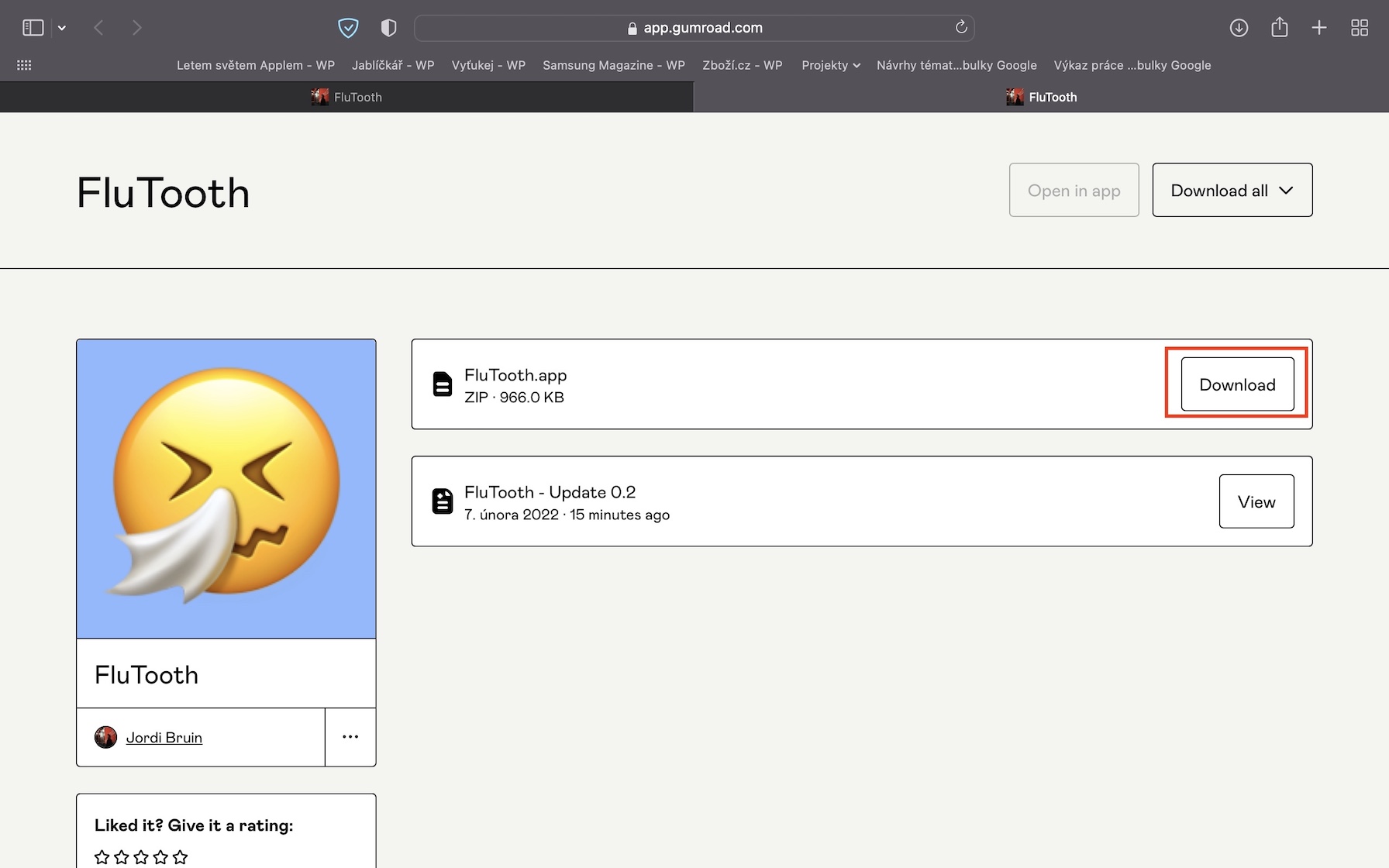
Task: Rate the product one star
Action: point(102,857)
